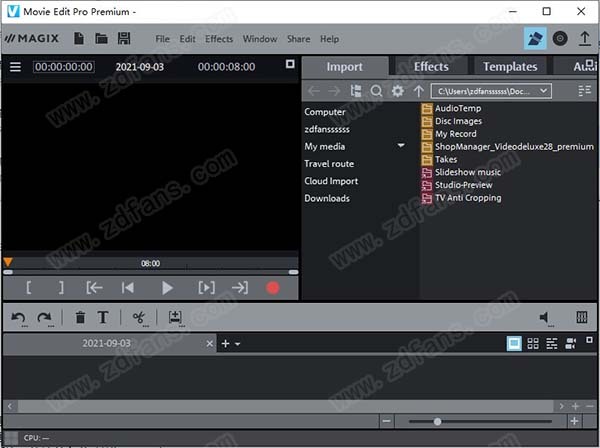The width and height of the screenshot is (600, 448).
Task: Set range start bracket marker
Action: (x=29, y=288)
